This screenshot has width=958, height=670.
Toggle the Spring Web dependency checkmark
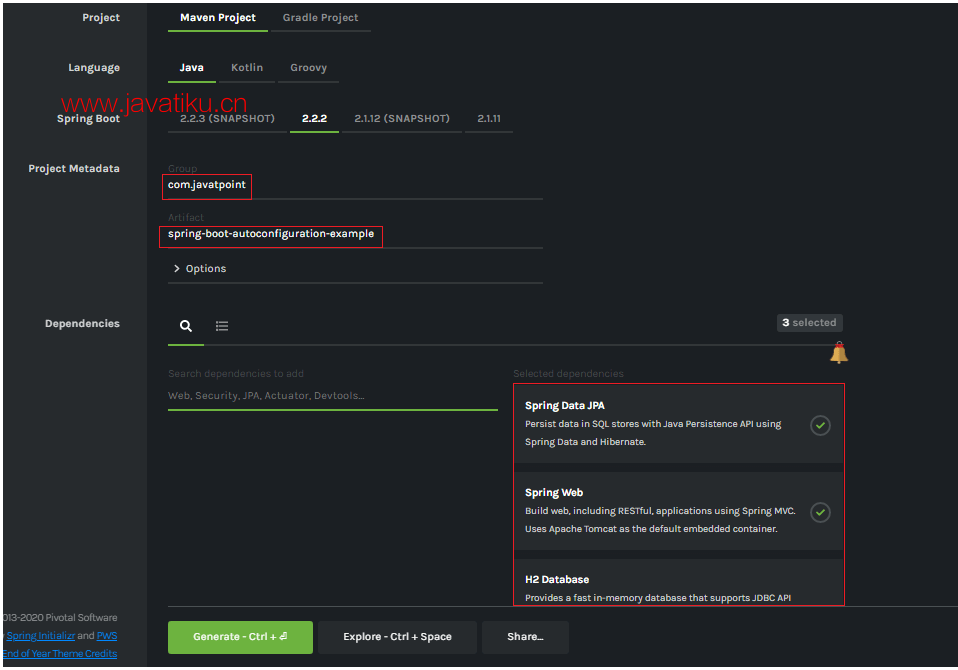(x=820, y=512)
